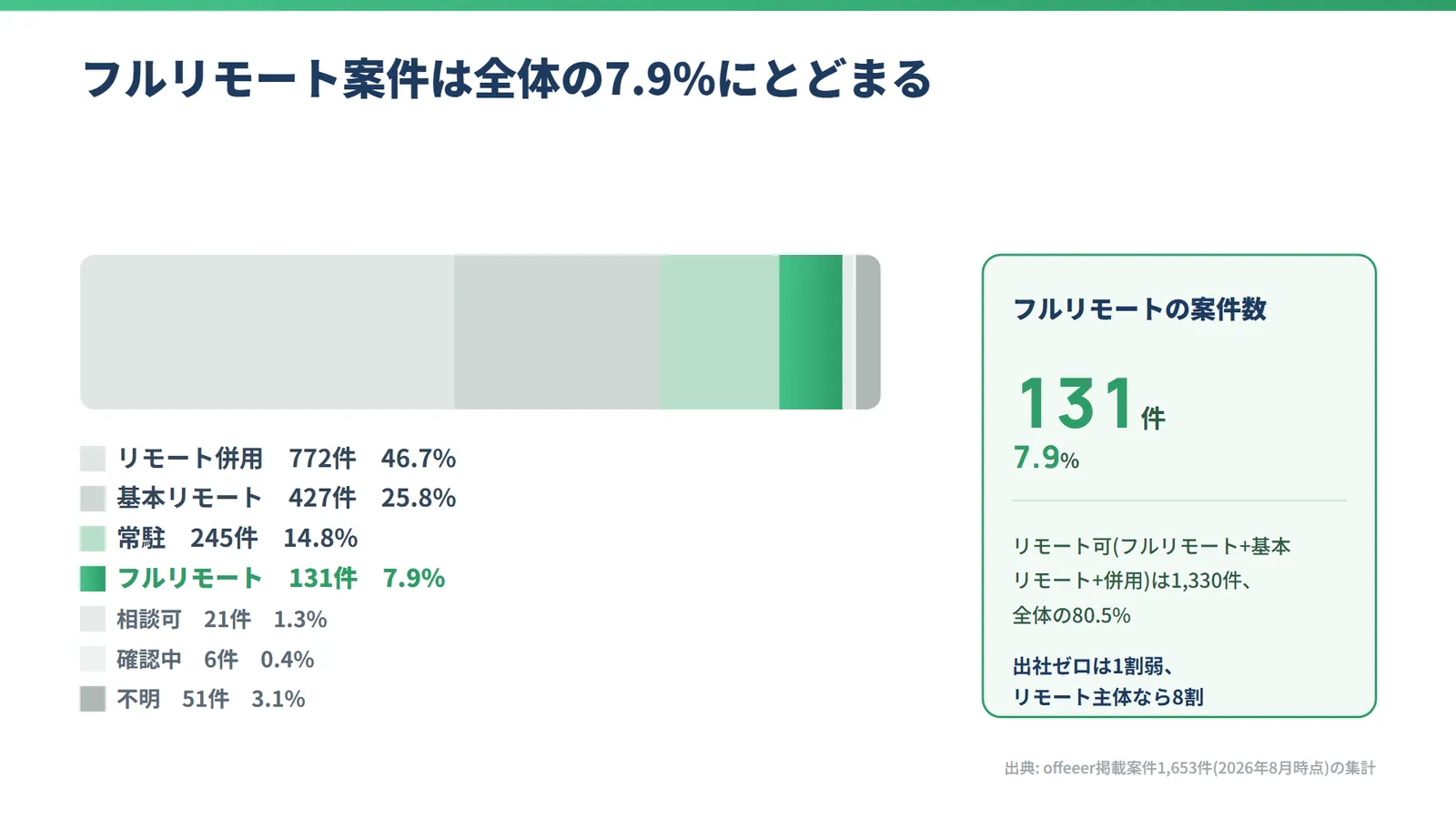The height and width of the screenshot is (819, 1456).
Task: Click the リモート併用 legend color swatch
Action: [x=93, y=459]
